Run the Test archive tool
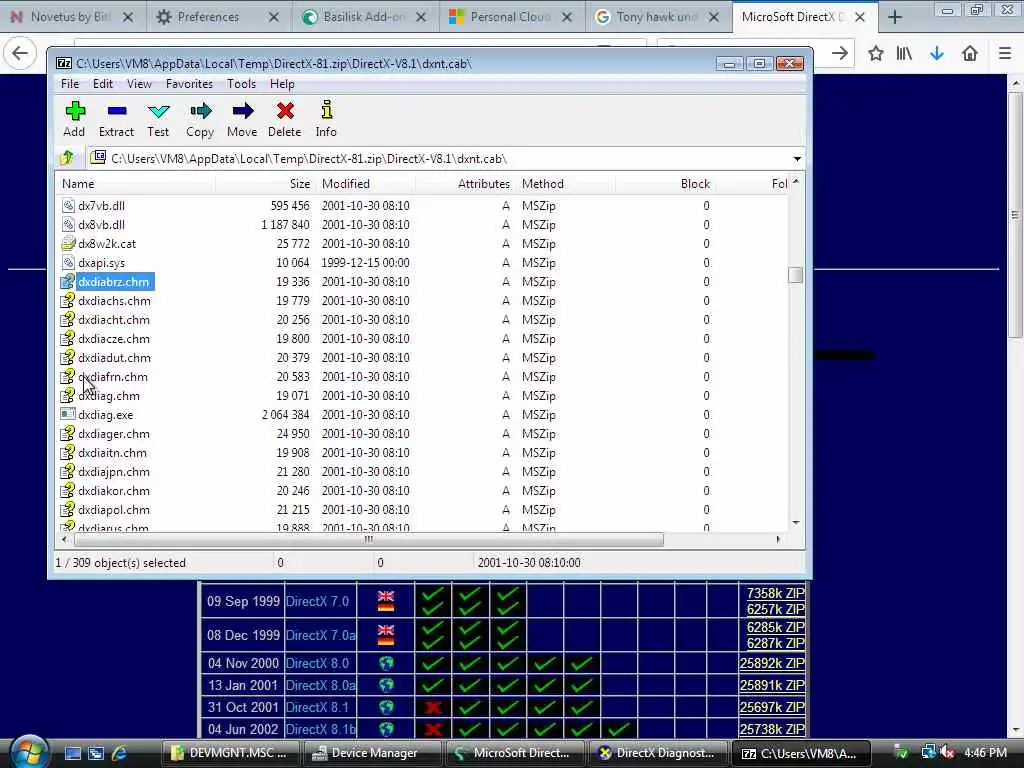The height and width of the screenshot is (768, 1024). click(x=158, y=111)
